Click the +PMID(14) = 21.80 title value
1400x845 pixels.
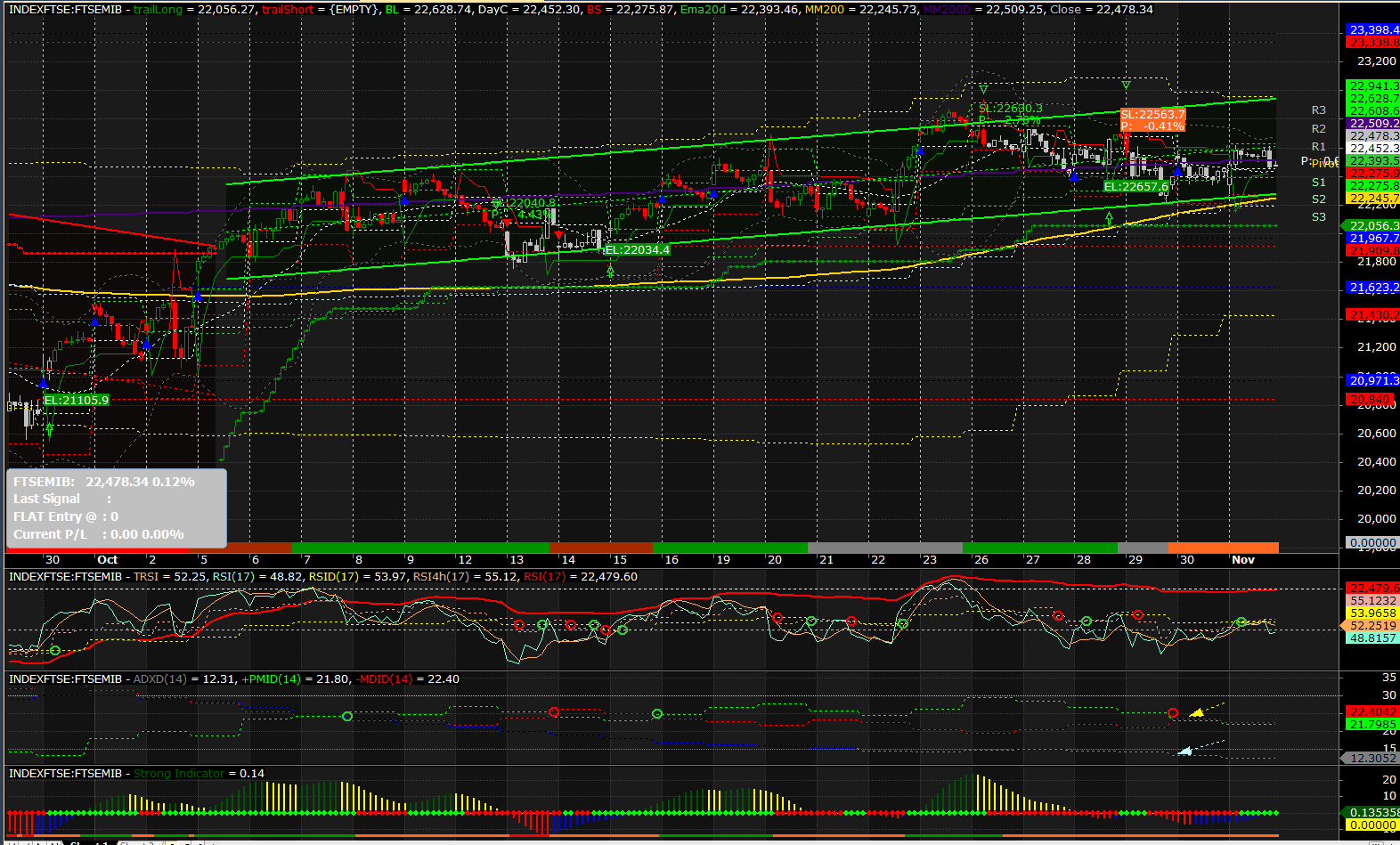[296, 678]
